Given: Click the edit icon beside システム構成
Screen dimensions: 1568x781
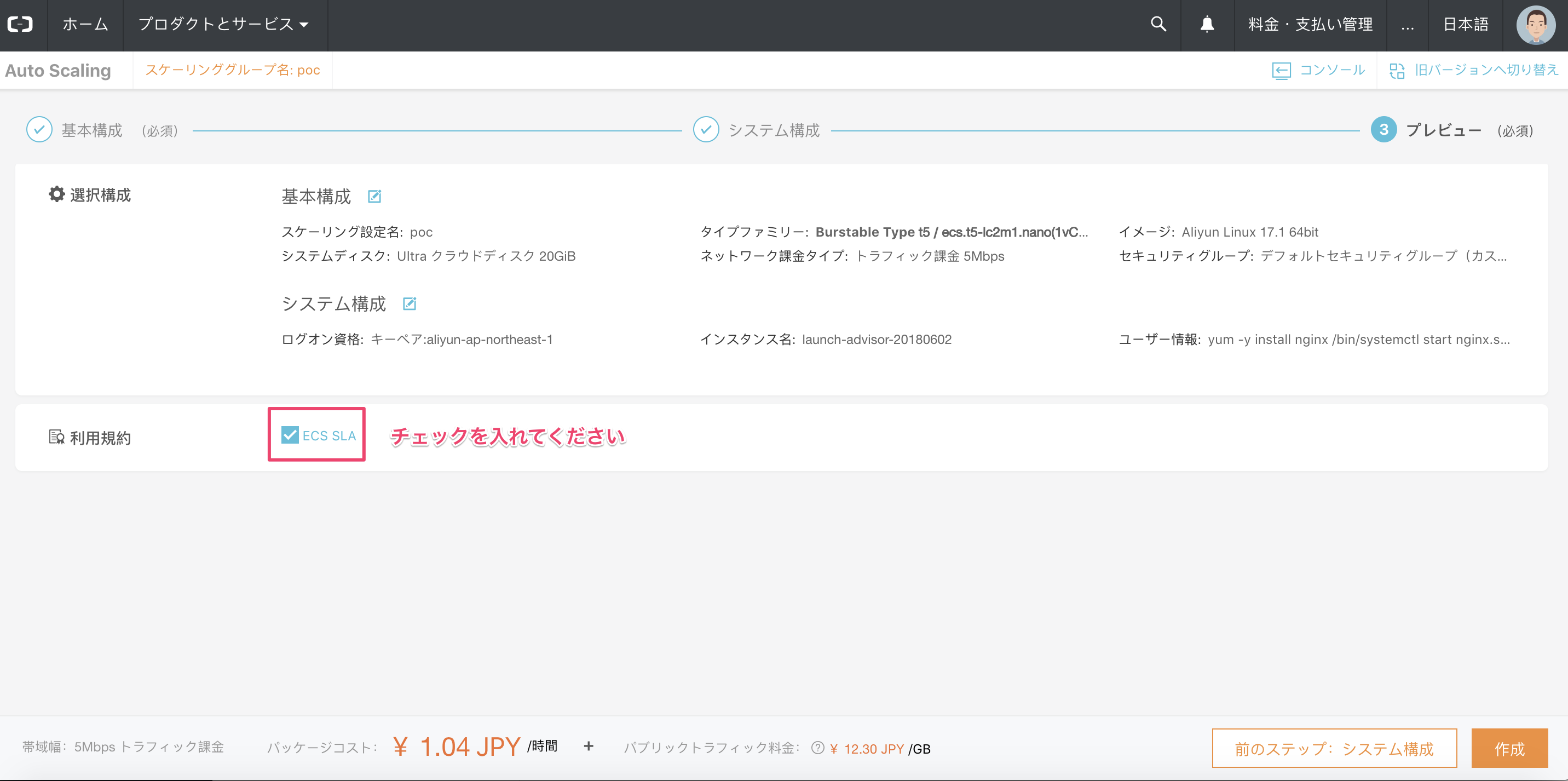Looking at the screenshot, I should 410,303.
